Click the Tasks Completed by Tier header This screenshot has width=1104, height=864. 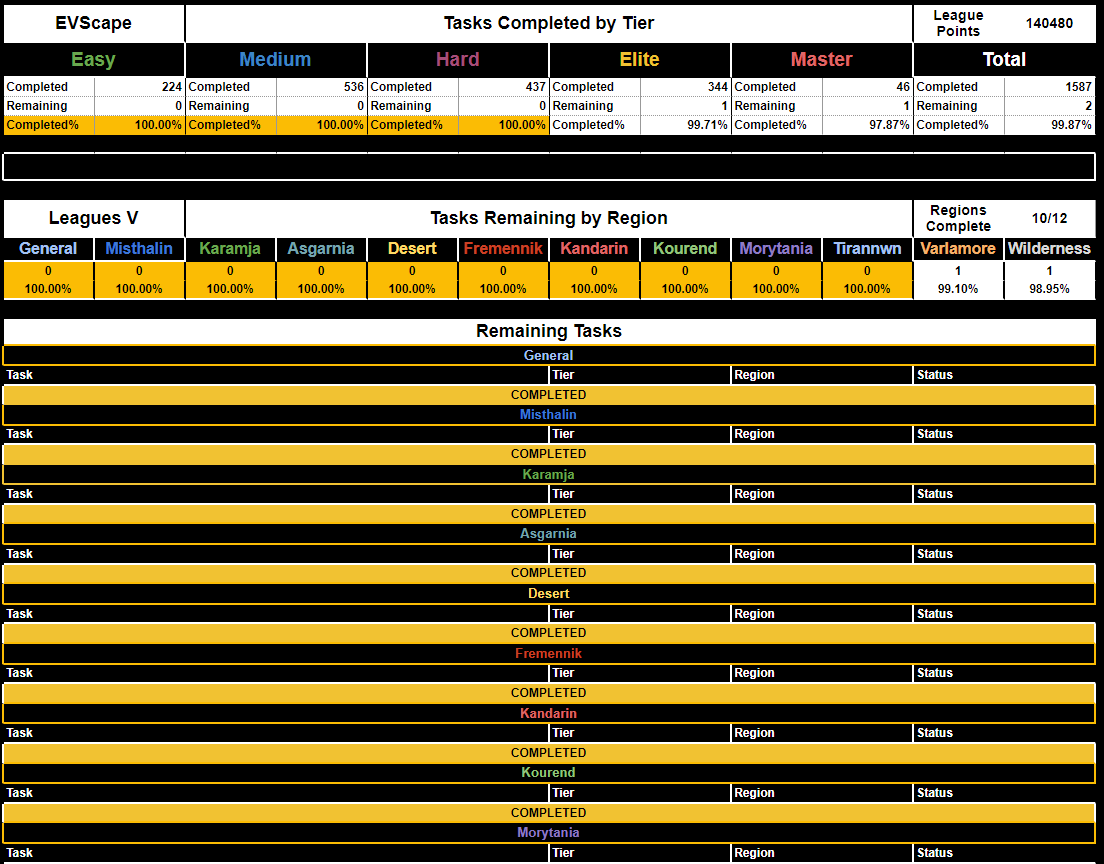pyautogui.click(x=548, y=23)
